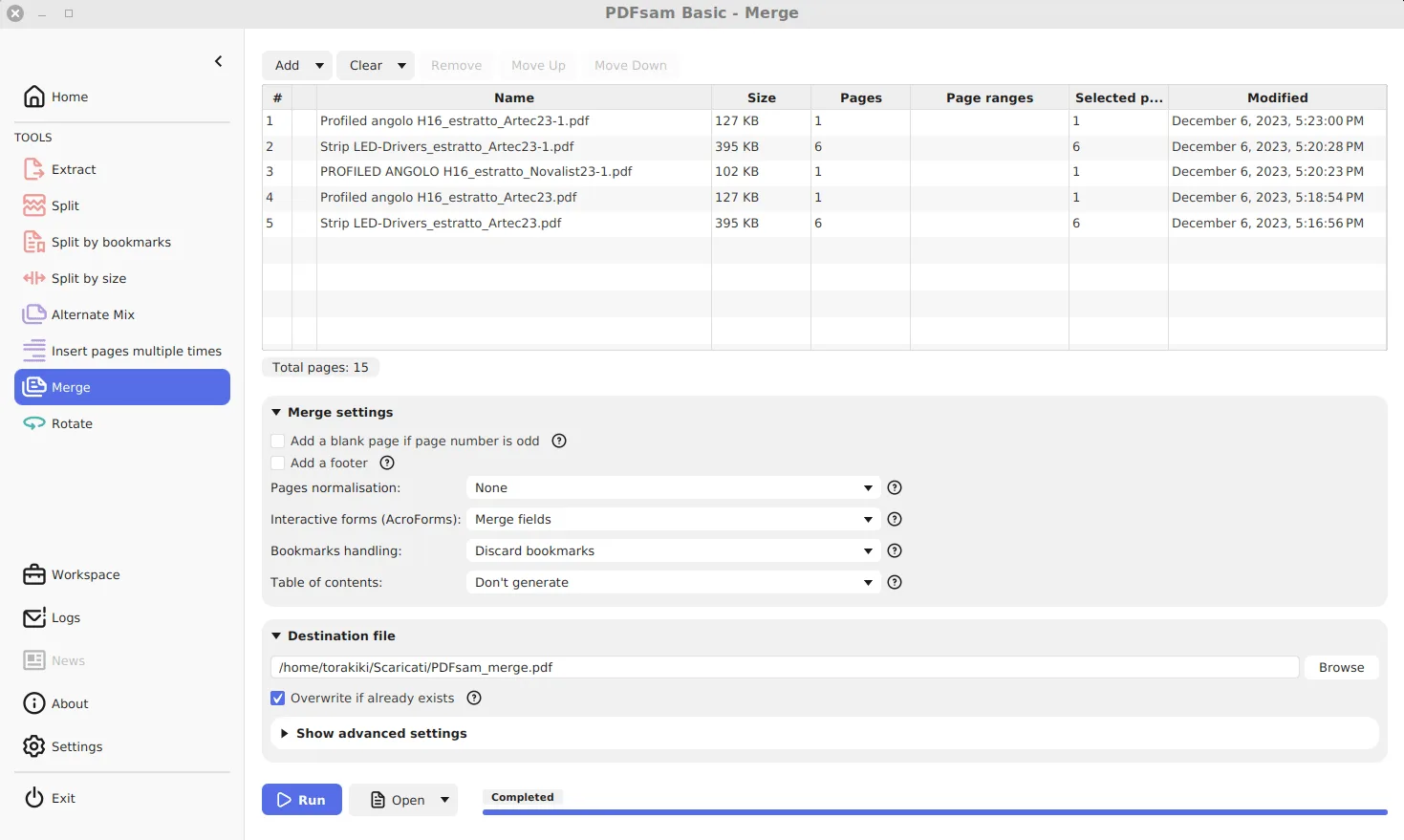Screen dimensions: 1404x840
Task: Open the arrow menu beside the Open button
Action: click(445, 800)
